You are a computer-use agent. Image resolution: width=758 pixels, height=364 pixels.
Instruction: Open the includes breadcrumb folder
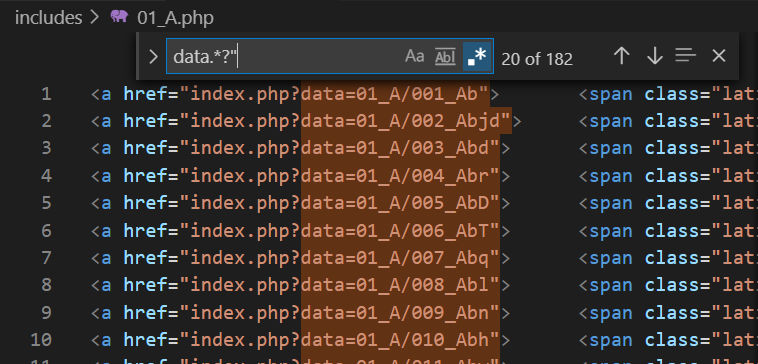pos(48,18)
